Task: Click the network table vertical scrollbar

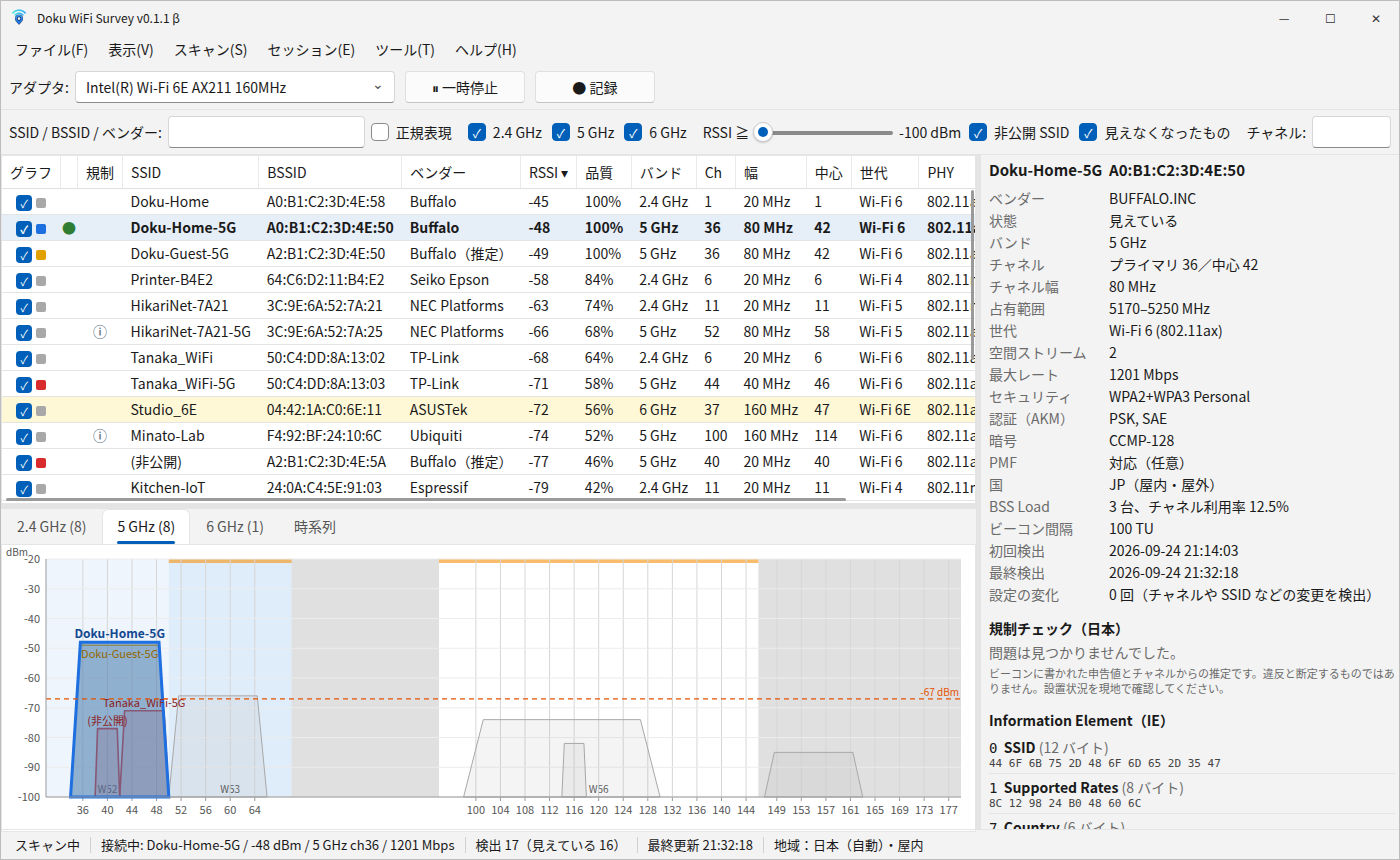Action: (x=973, y=275)
